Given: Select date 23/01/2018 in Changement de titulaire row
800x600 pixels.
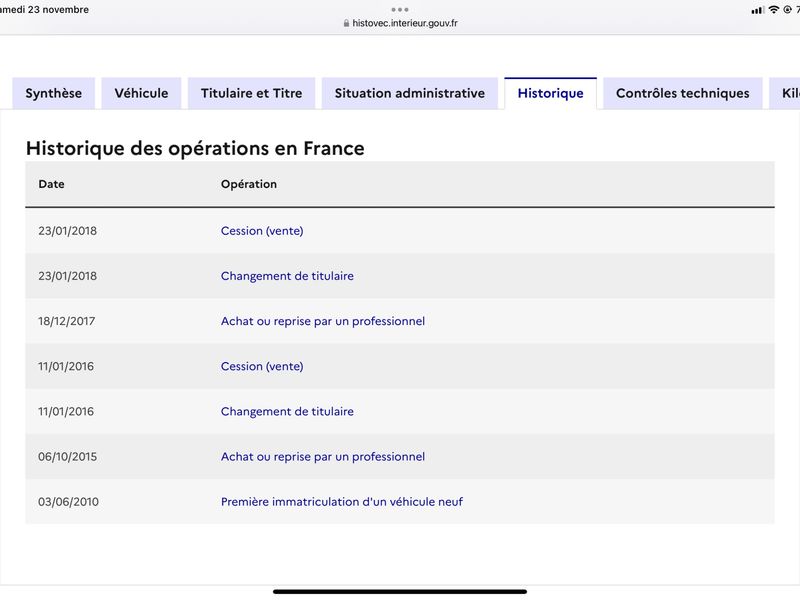Looking at the screenshot, I should click(x=67, y=276).
